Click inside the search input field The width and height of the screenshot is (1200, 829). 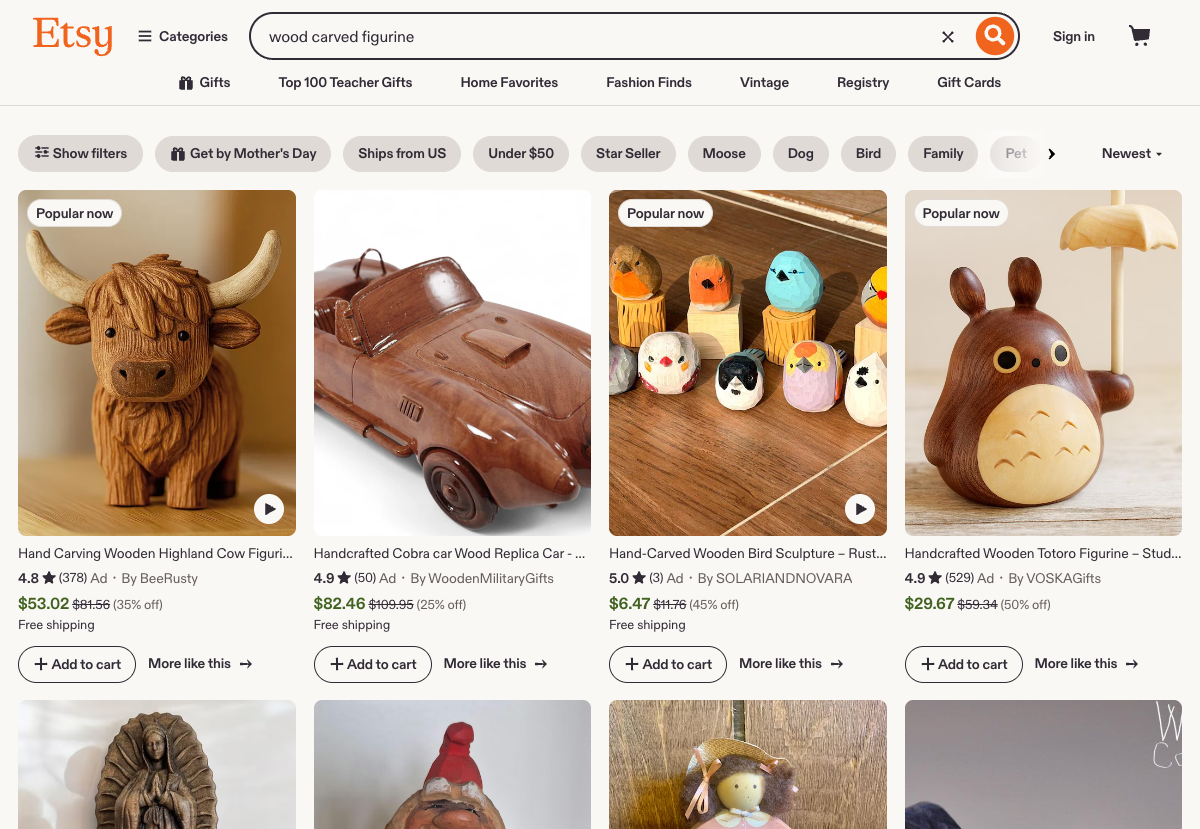(600, 37)
